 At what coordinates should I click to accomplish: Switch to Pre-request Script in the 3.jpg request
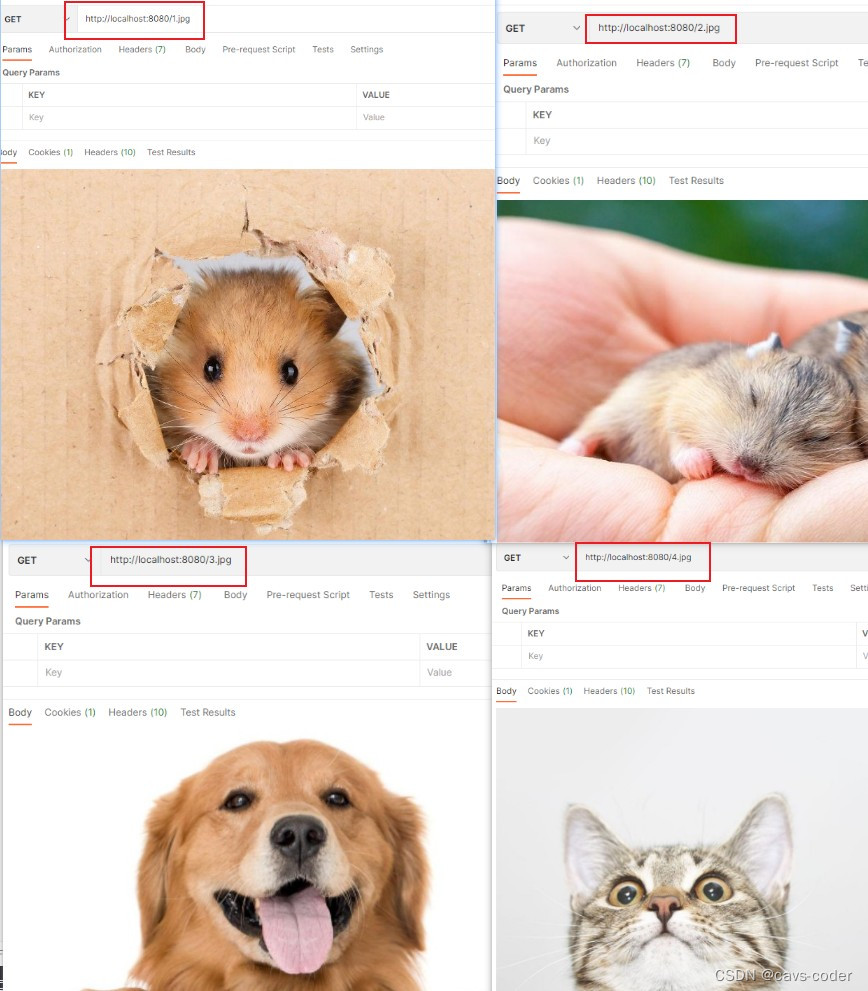(308, 595)
